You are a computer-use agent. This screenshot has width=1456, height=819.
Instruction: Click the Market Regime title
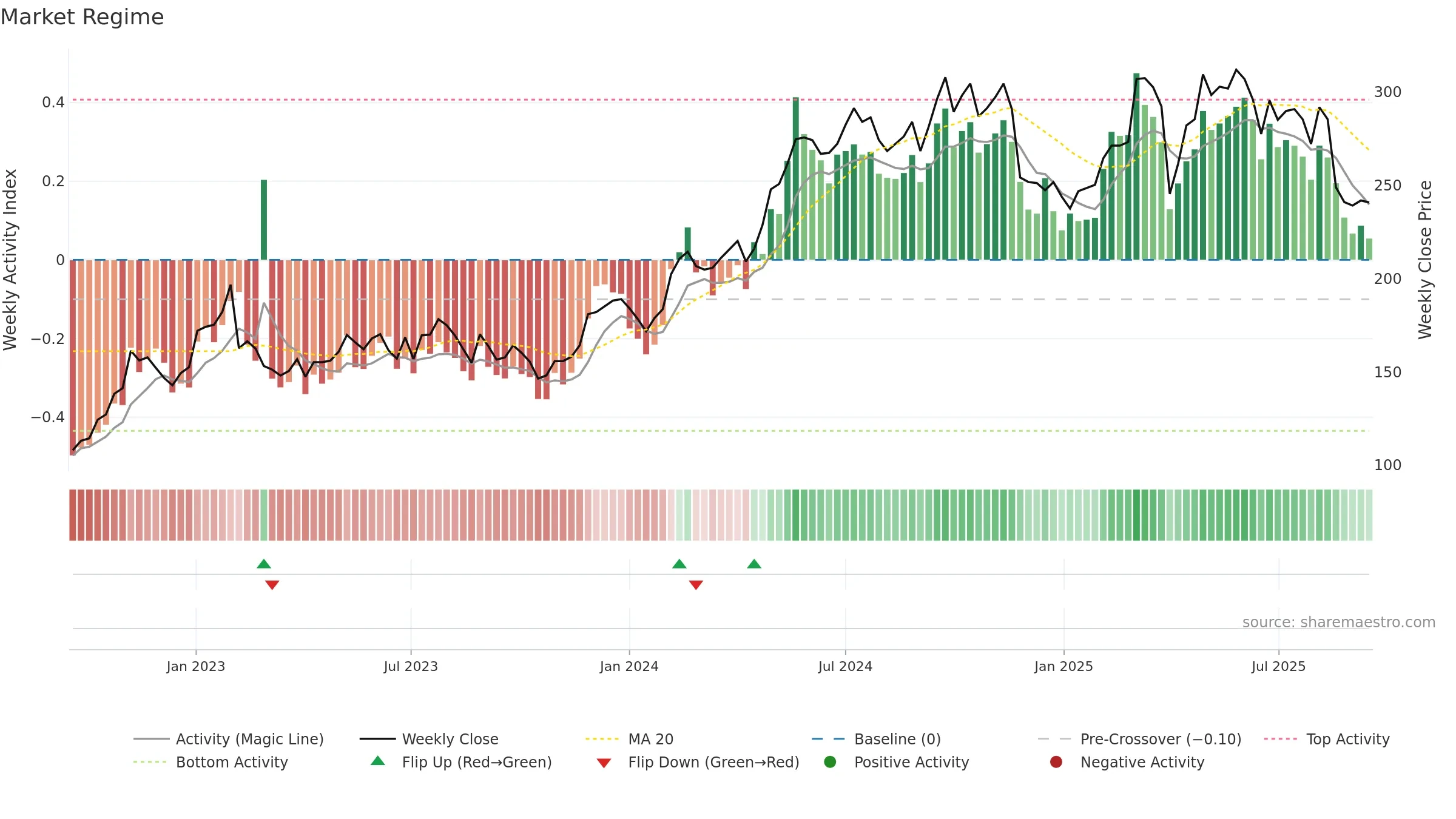pyautogui.click(x=82, y=17)
